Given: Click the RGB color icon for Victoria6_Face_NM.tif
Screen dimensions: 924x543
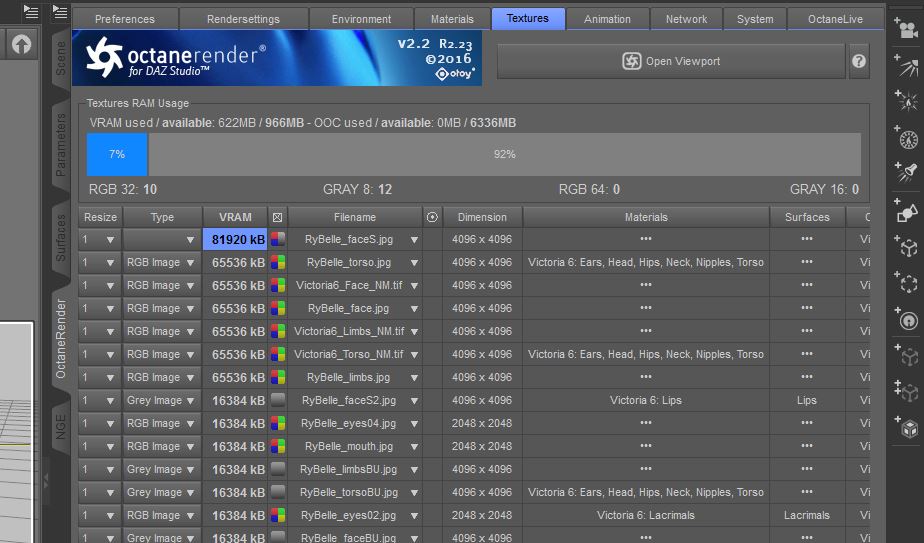Looking at the screenshot, I should click(x=278, y=285).
